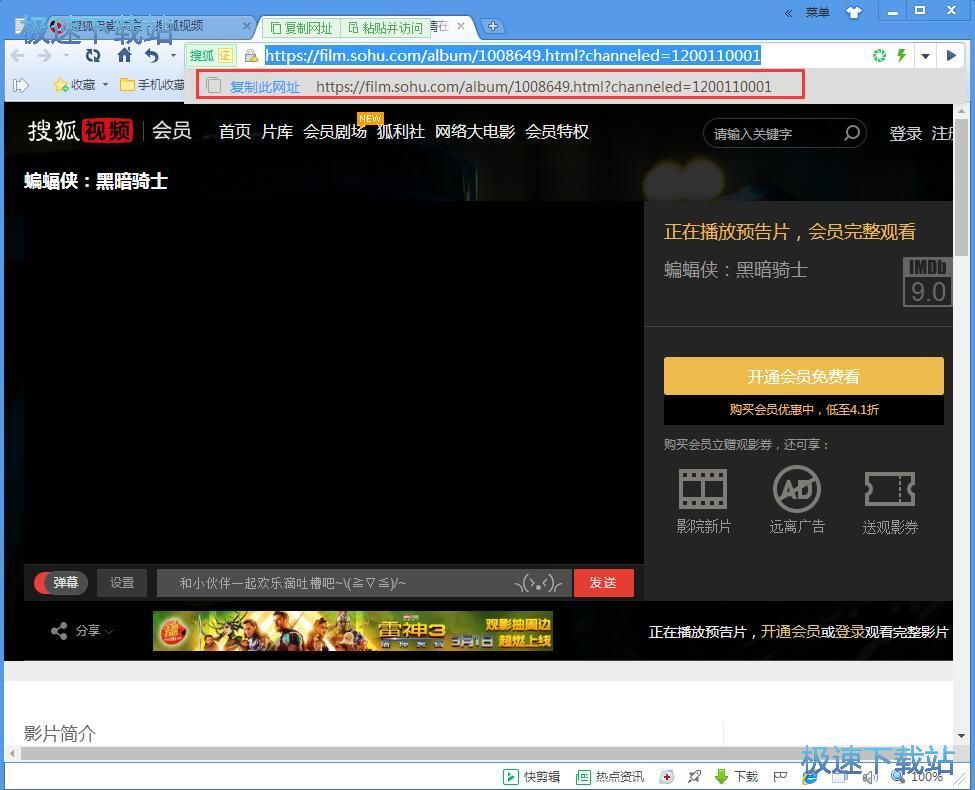Click the 搜狐视频 logo
Image resolution: width=975 pixels, height=790 pixels.
click(80, 131)
